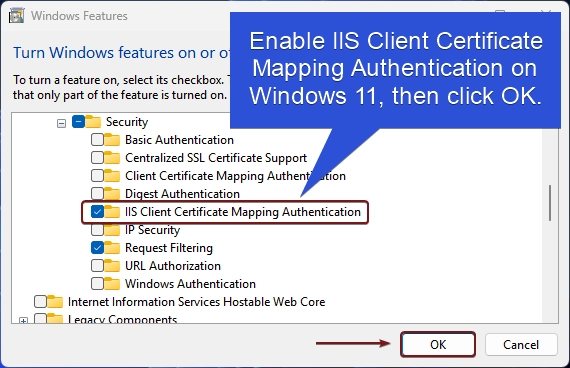Image resolution: width=570 pixels, height=368 pixels.
Task: Collapse the Security tree node
Action: click(61, 124)
